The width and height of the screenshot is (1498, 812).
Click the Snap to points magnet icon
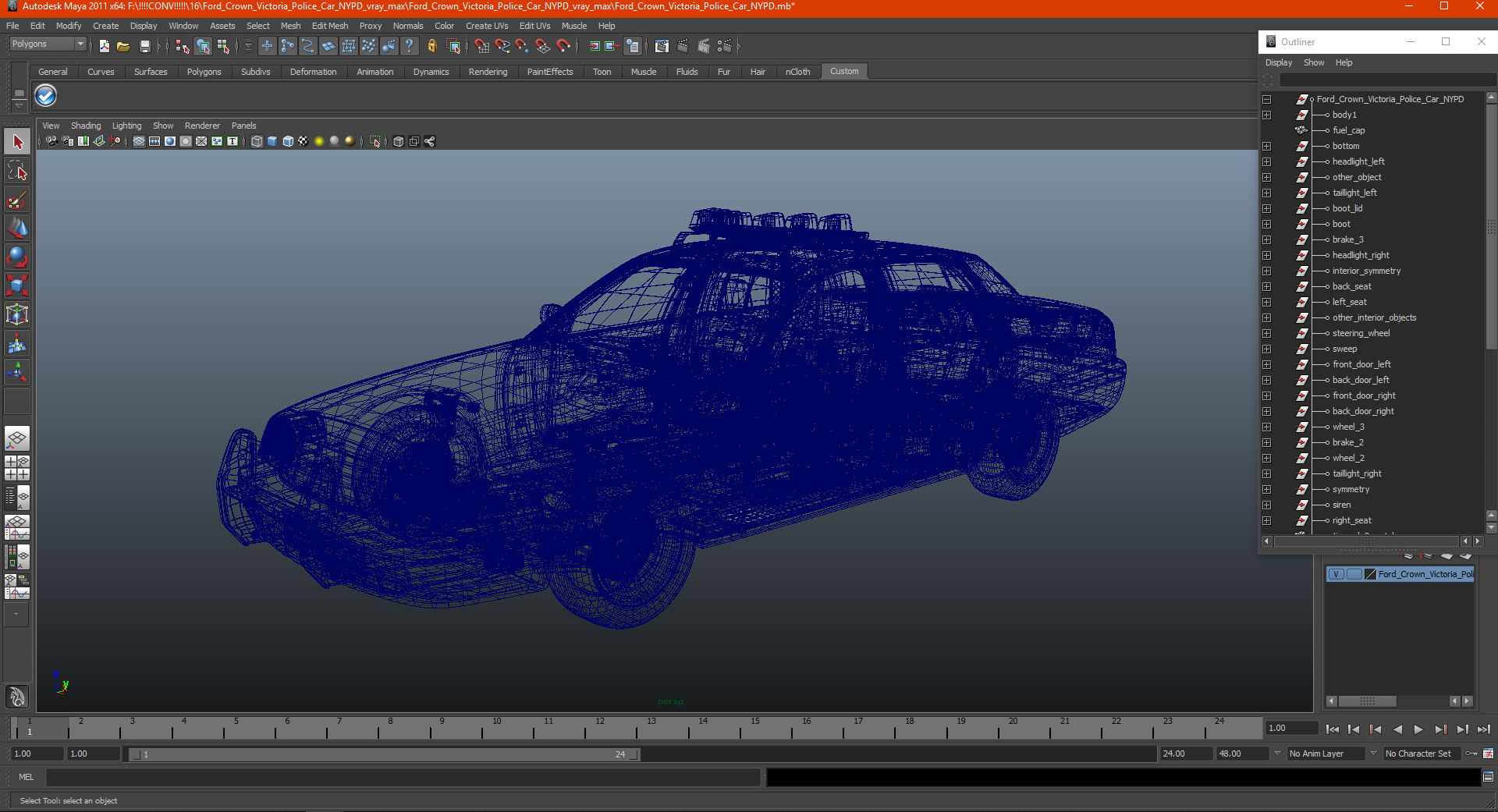point(523,46)
